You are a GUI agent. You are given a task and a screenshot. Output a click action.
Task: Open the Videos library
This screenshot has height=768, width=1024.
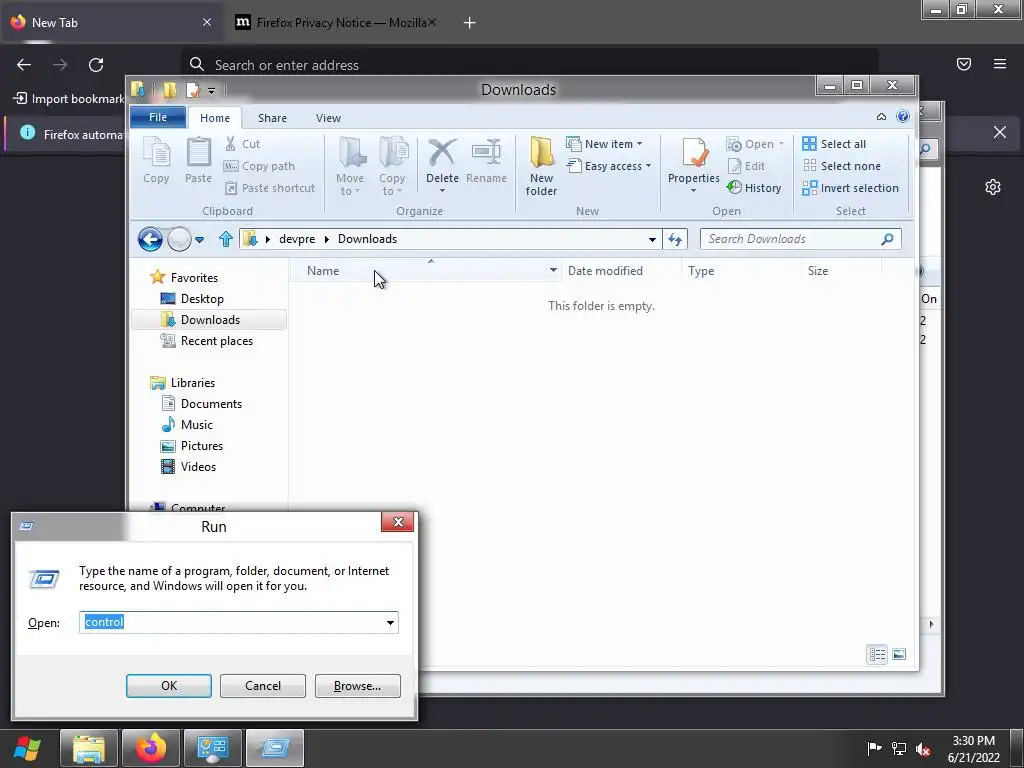(x=188, y=467)
